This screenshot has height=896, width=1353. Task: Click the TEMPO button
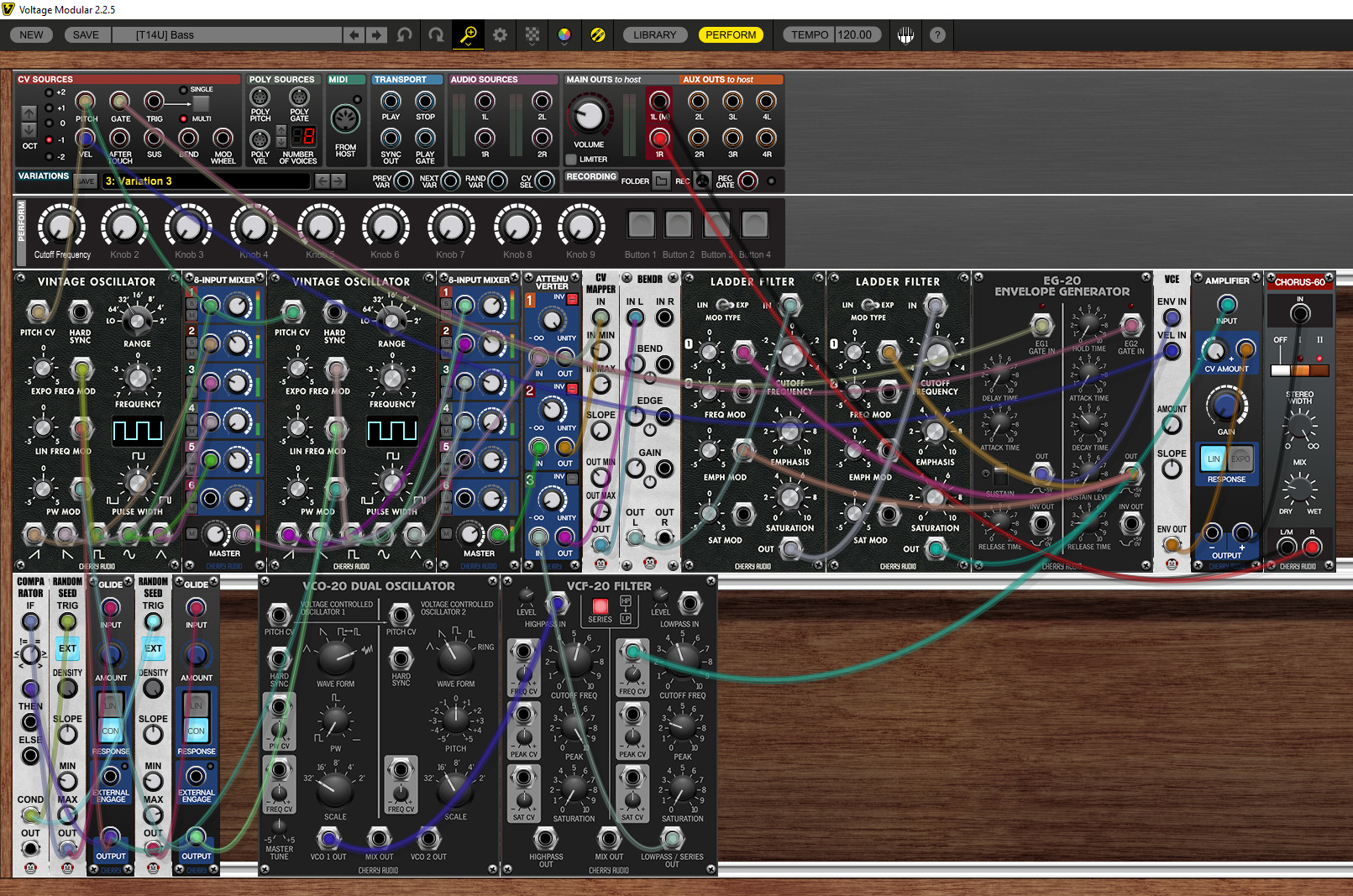pos(810,34)
